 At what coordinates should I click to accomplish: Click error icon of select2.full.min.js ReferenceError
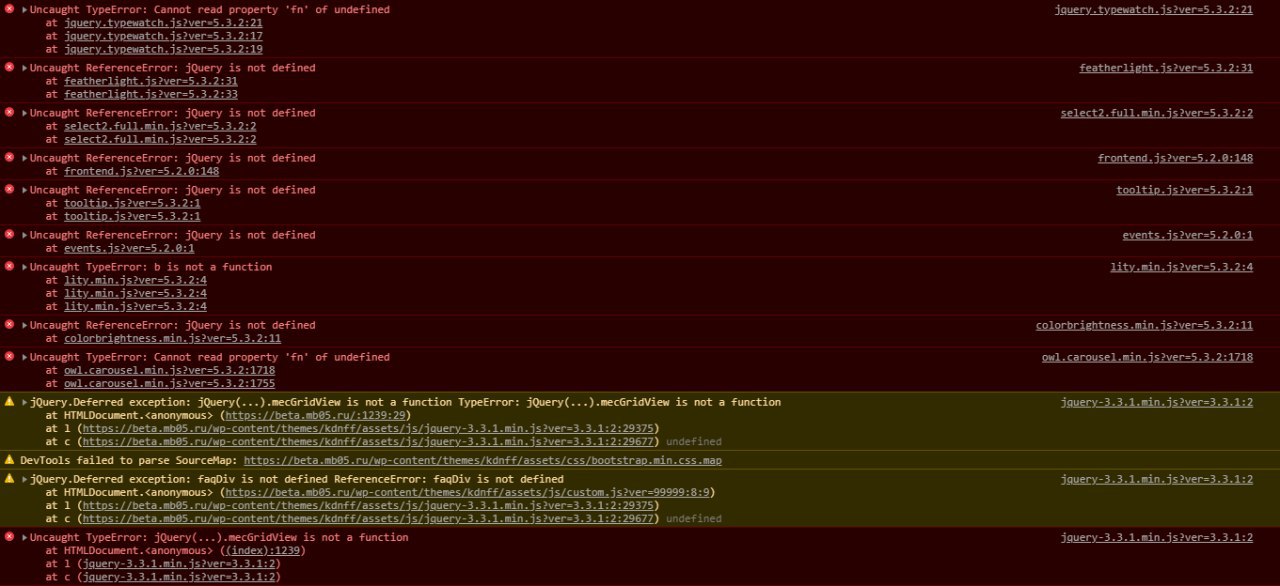[9, 113]
